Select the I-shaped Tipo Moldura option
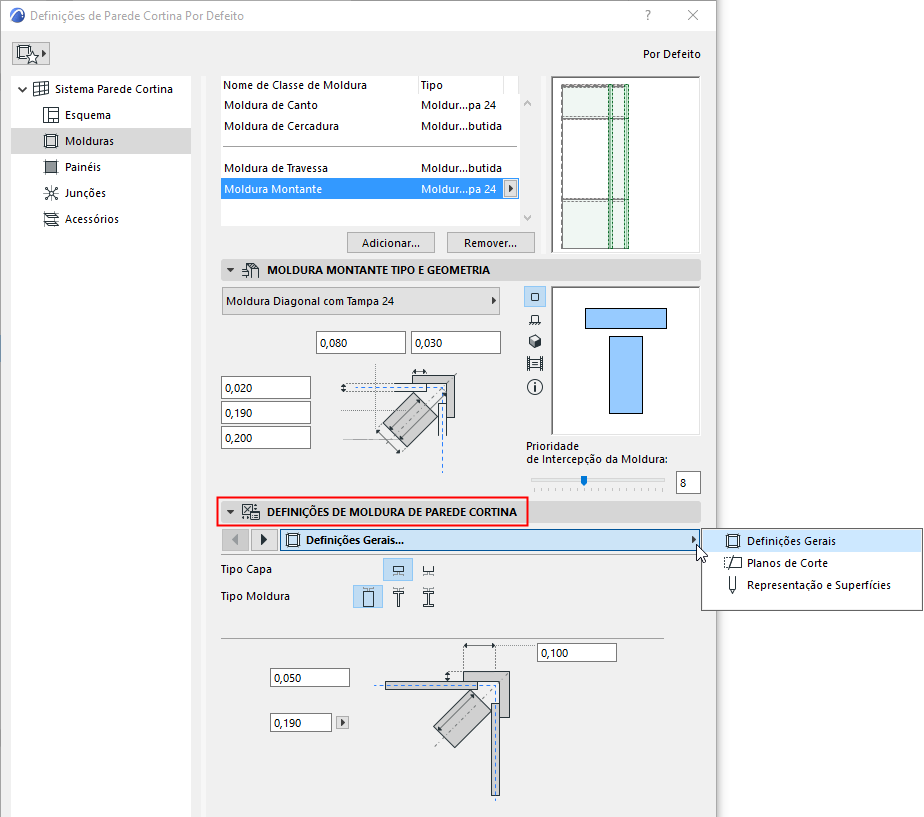This screenshot has width=924, height=817. [428, 595]
